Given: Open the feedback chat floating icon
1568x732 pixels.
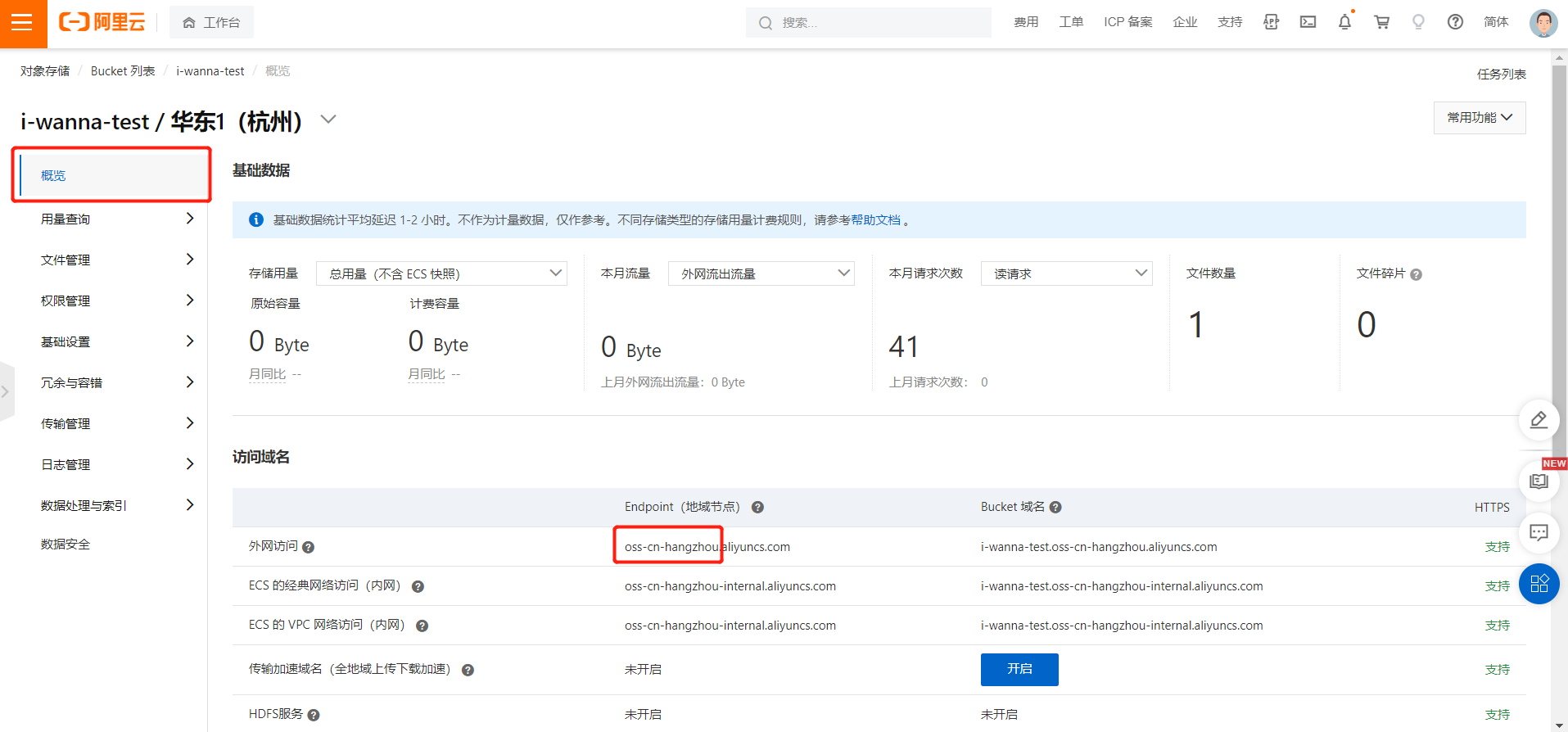Looking at the screenshot, I should pos(1539,533).
